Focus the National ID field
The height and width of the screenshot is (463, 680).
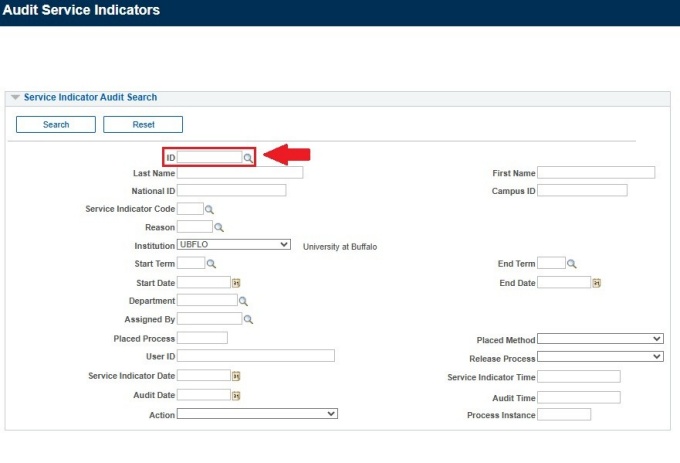point(232,190)
